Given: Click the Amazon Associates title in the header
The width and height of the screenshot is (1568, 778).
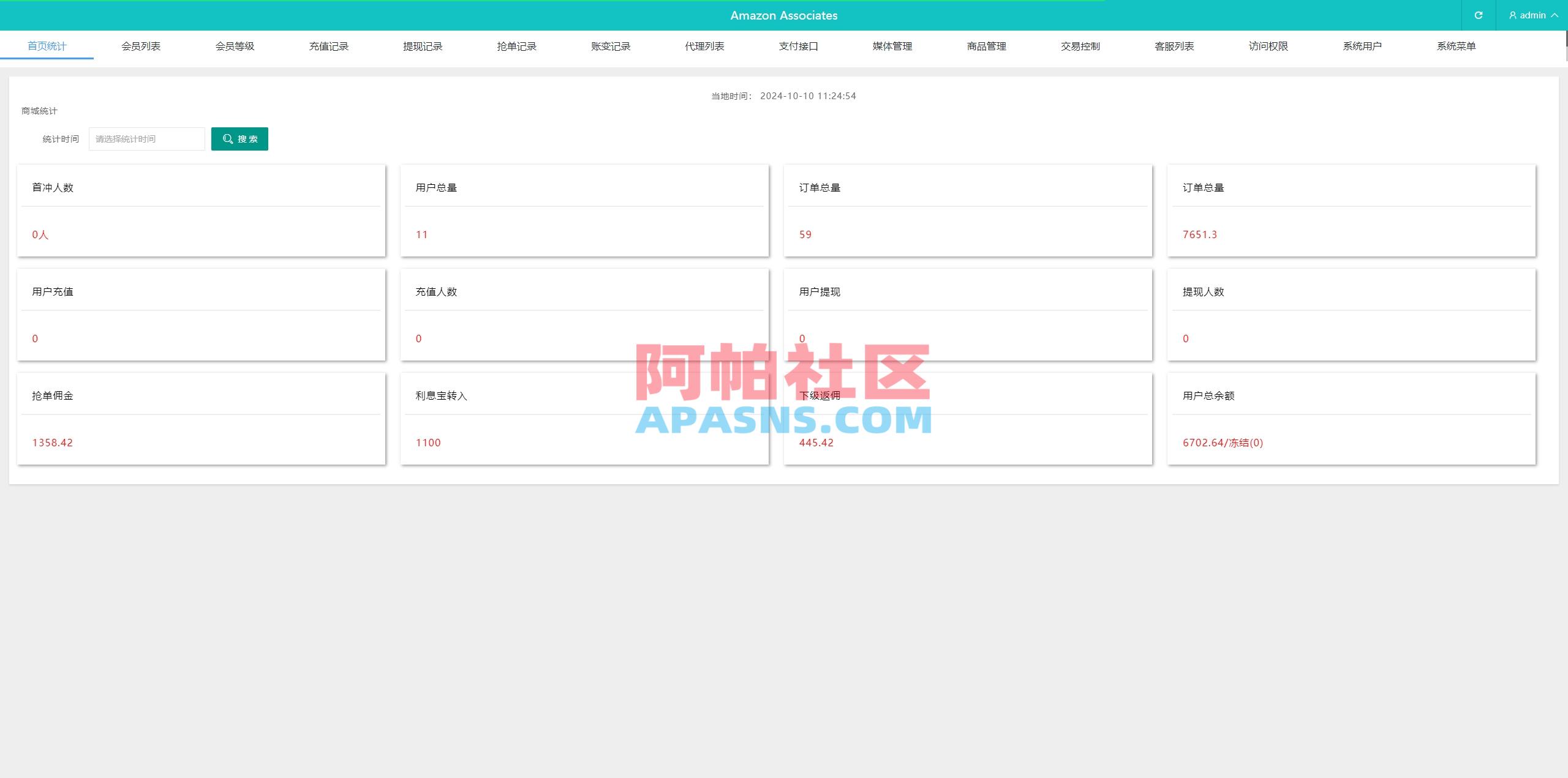Looking at the screenshot, I should (x=783, y=15).
